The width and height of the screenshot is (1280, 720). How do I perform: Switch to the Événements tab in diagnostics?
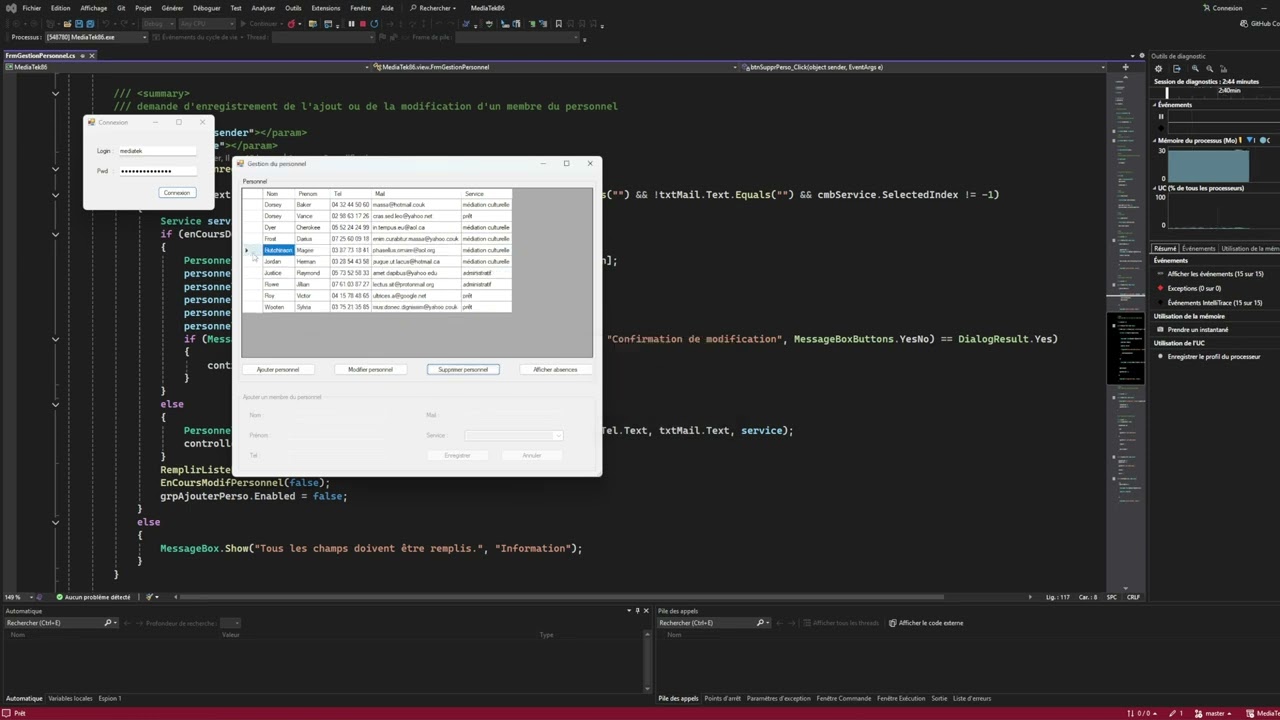[x=1198, y=248]
